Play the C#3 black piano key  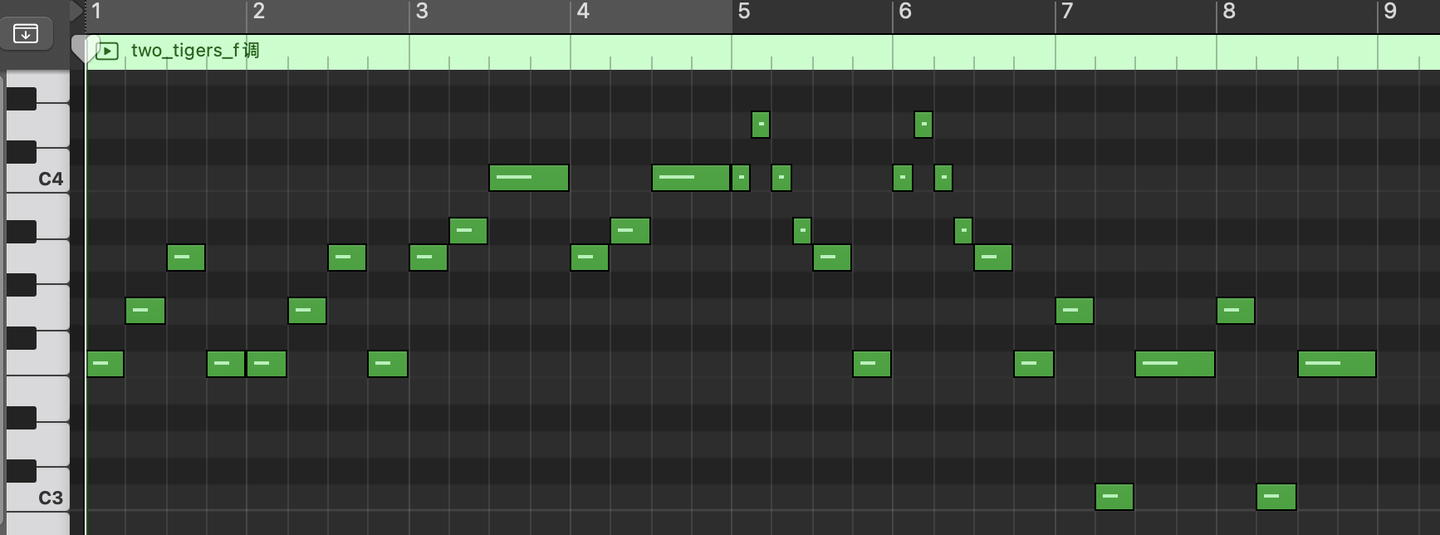(21, 470)
